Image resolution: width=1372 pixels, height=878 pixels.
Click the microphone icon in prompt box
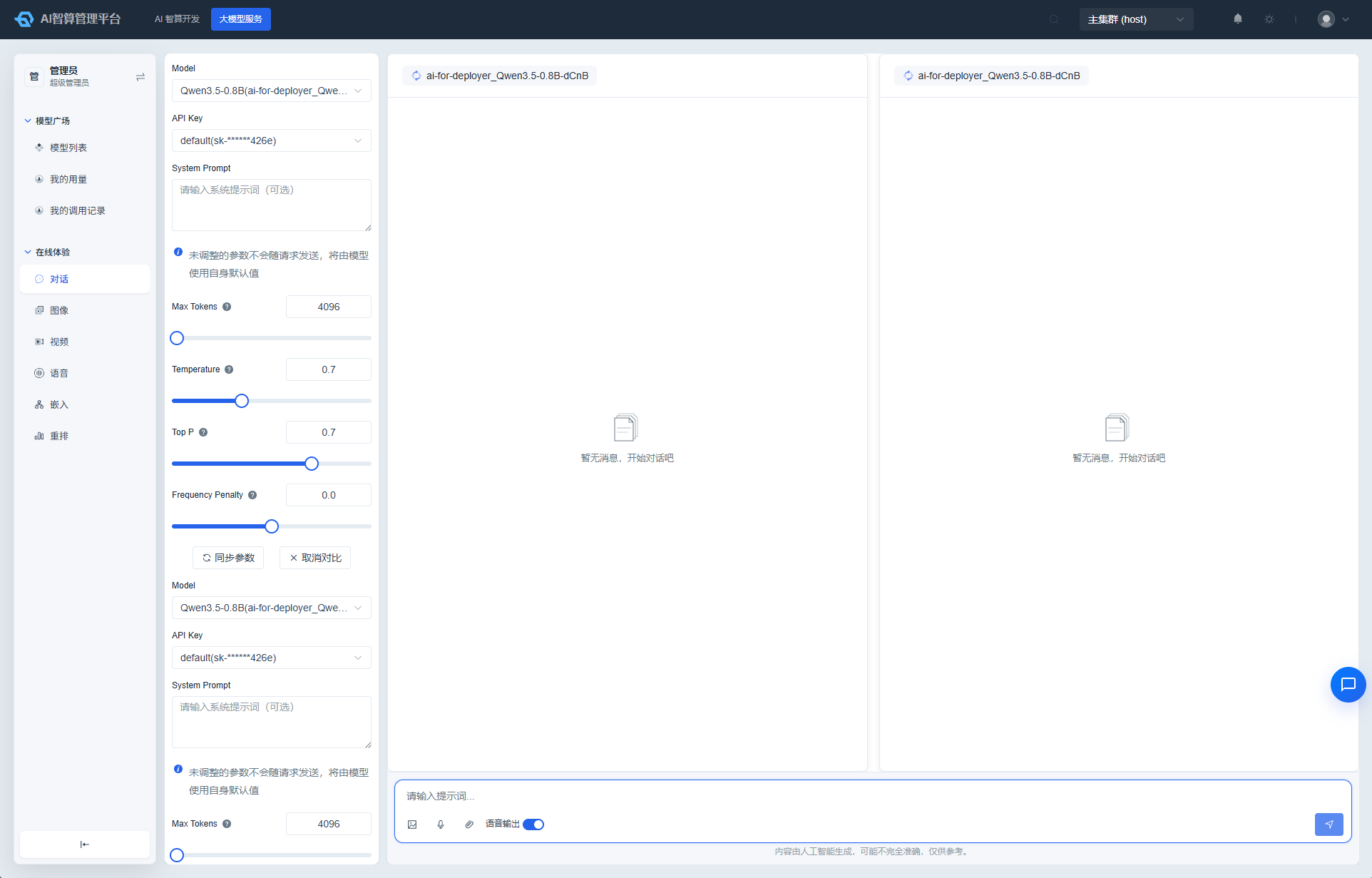pos(441,825)
